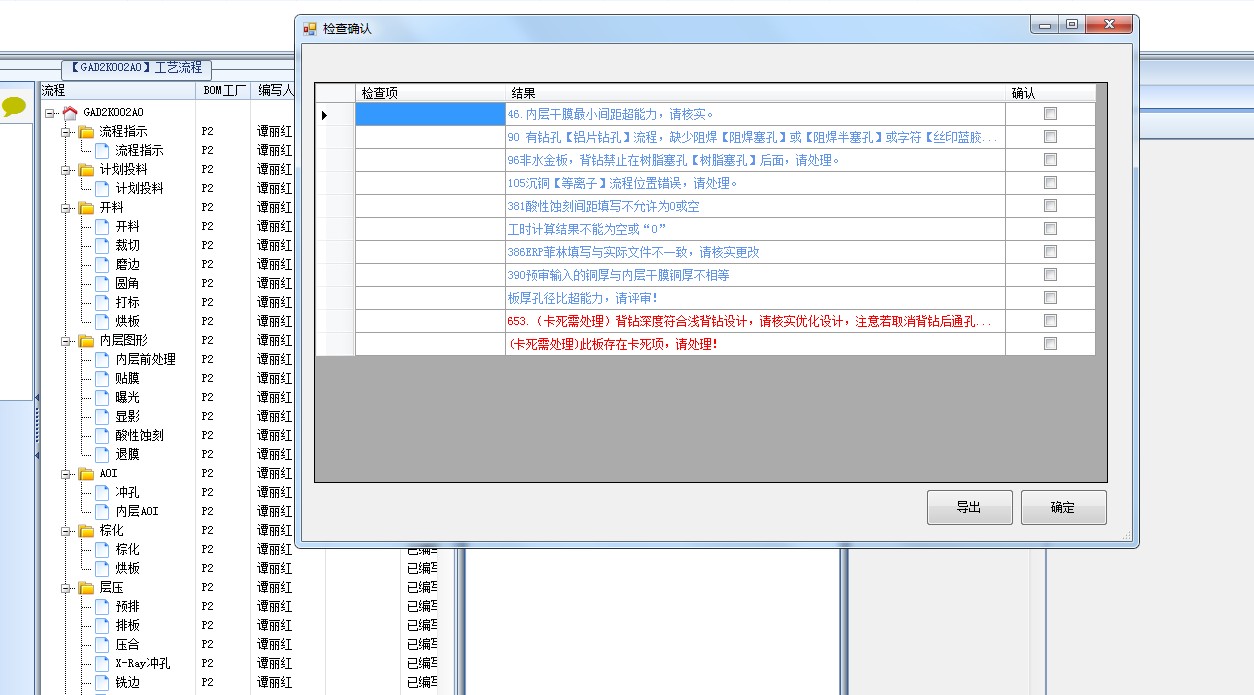
Task: Tick confirm box for 此板存在卡死项 row
Action: click(1050, 344)
